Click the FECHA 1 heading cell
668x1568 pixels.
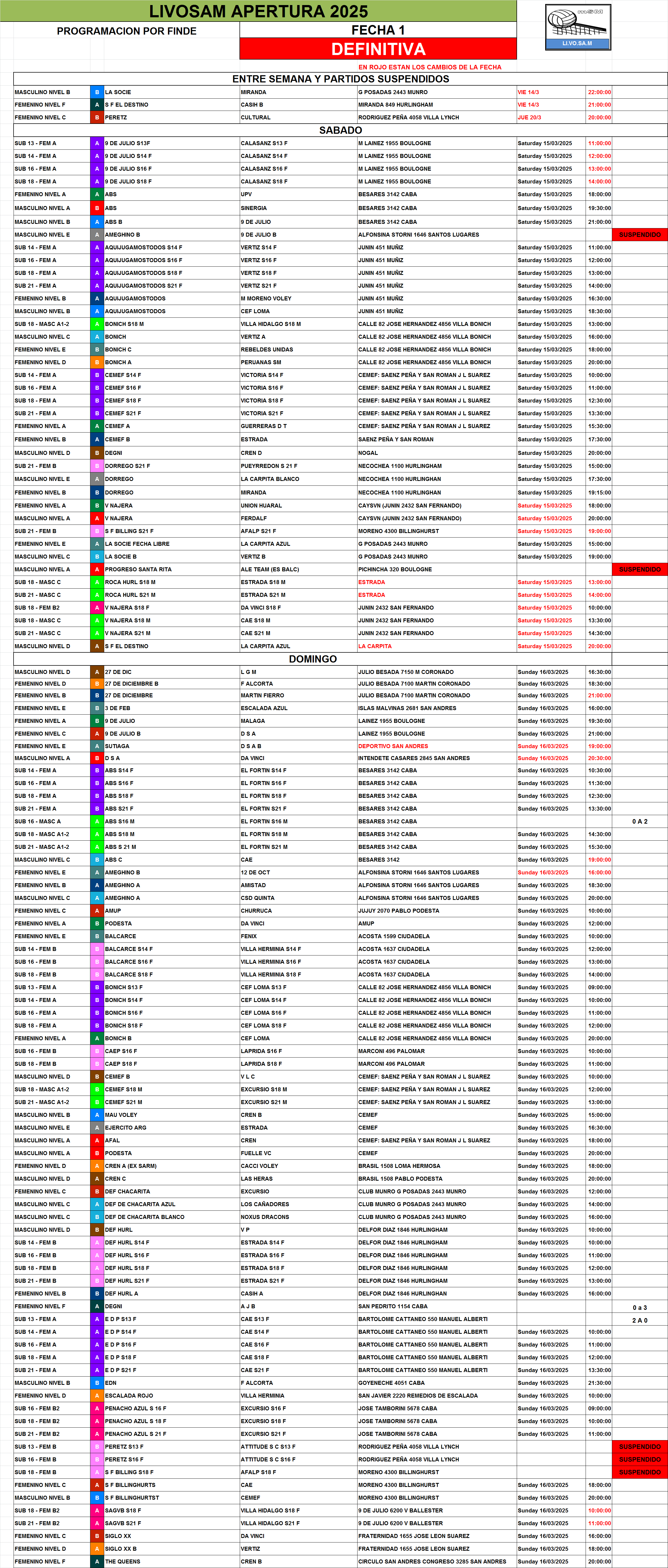(x=378, y=30)
